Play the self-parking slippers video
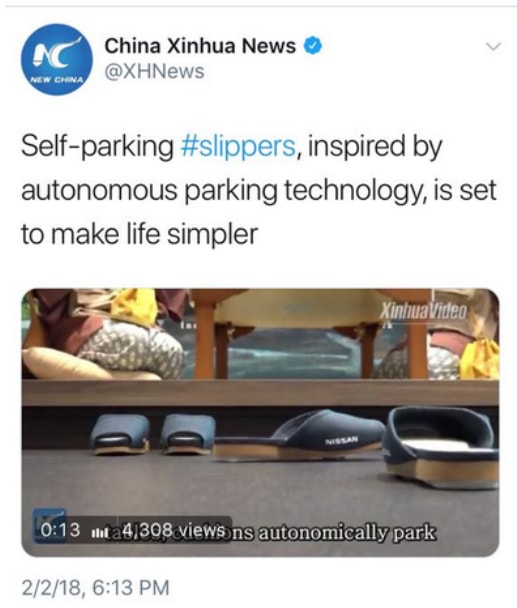 coord(260,422)
